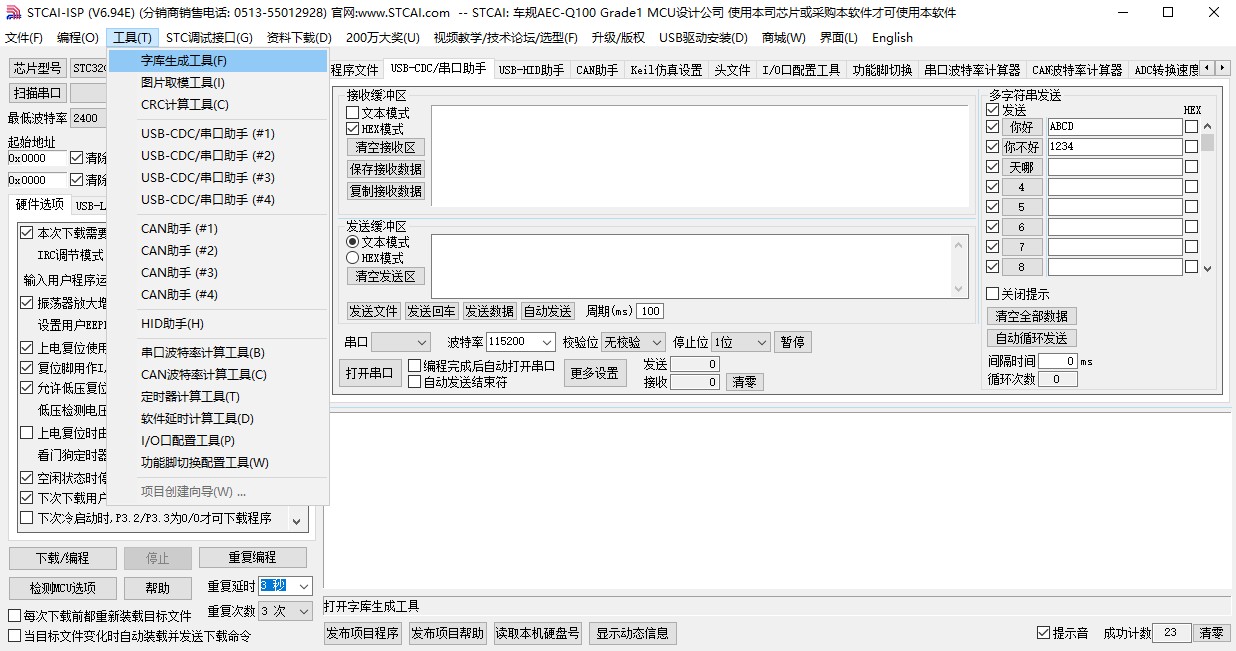
Task: Switch to the USB-HID助手 tab
Action: click(531, 70)
